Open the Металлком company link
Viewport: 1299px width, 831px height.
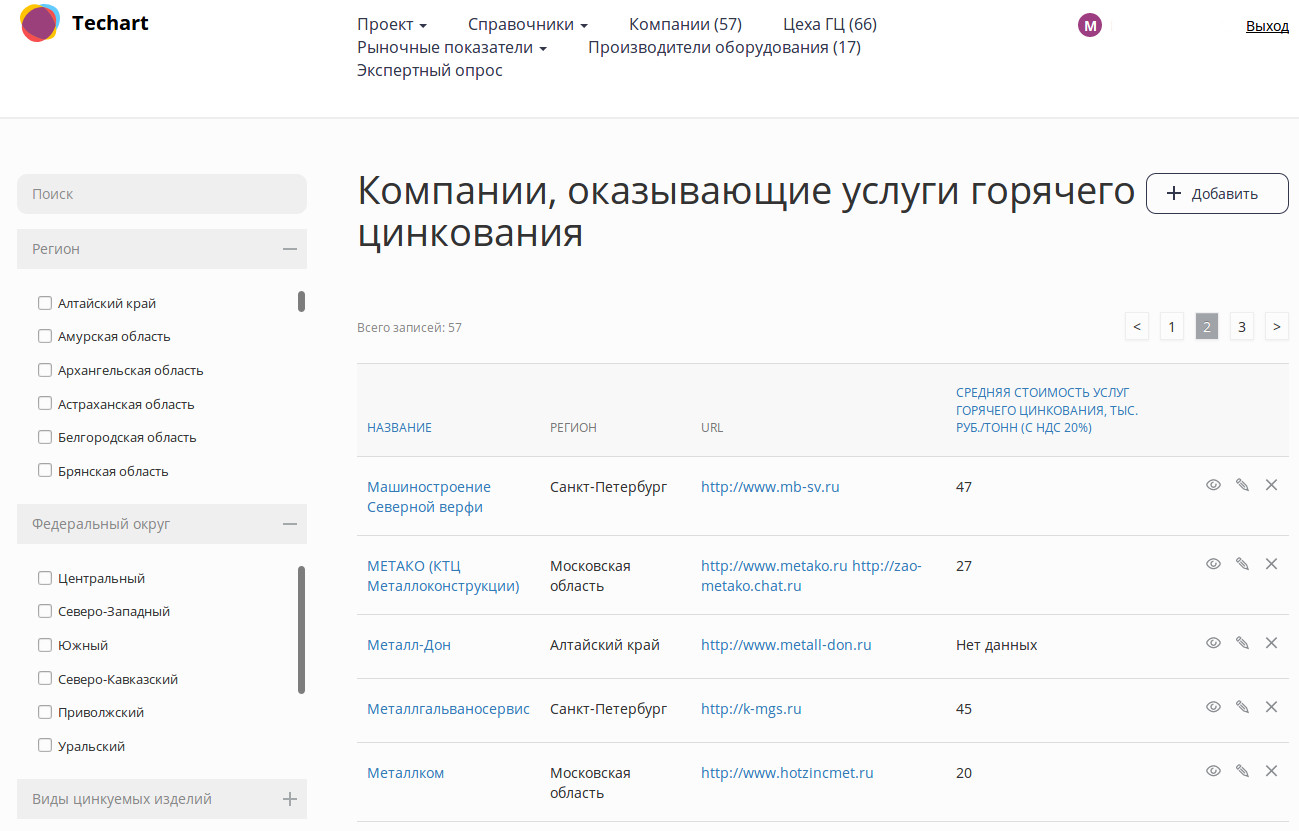click(x=405, y=773)
